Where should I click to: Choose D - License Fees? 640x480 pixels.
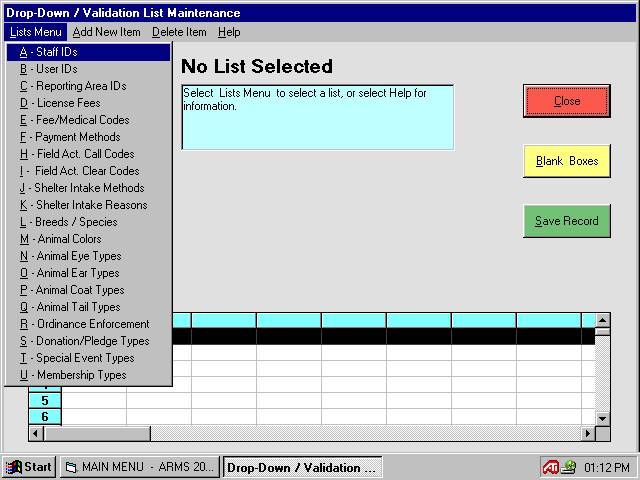pos(89,103)
